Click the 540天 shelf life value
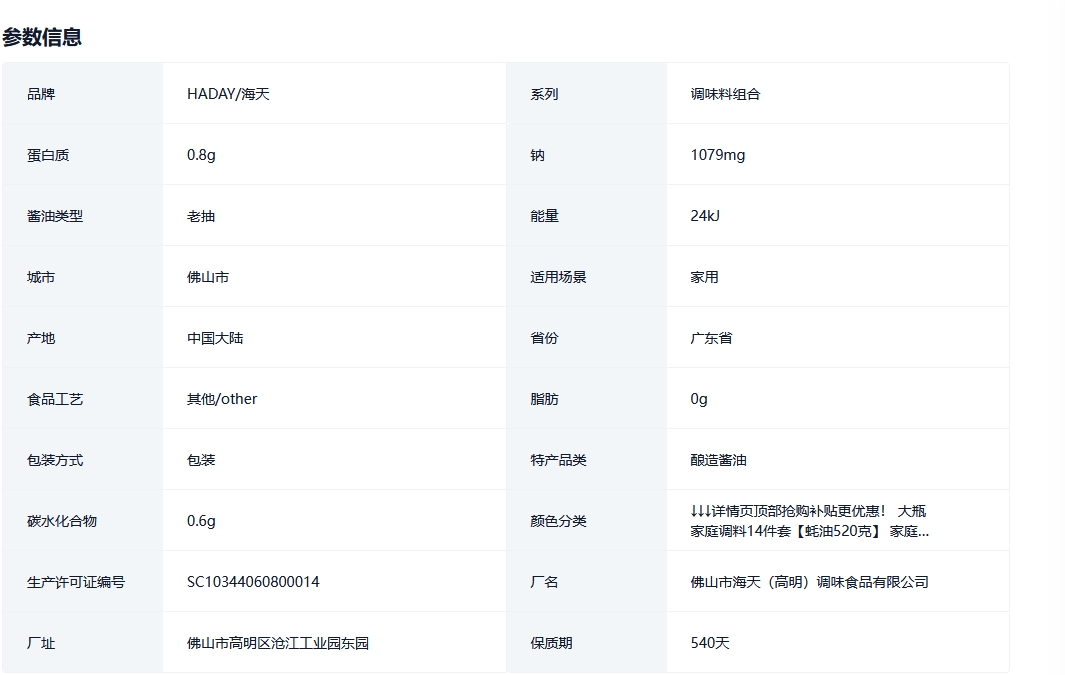The height and width of the screenshot is (675, 1065). coord(710,643)
